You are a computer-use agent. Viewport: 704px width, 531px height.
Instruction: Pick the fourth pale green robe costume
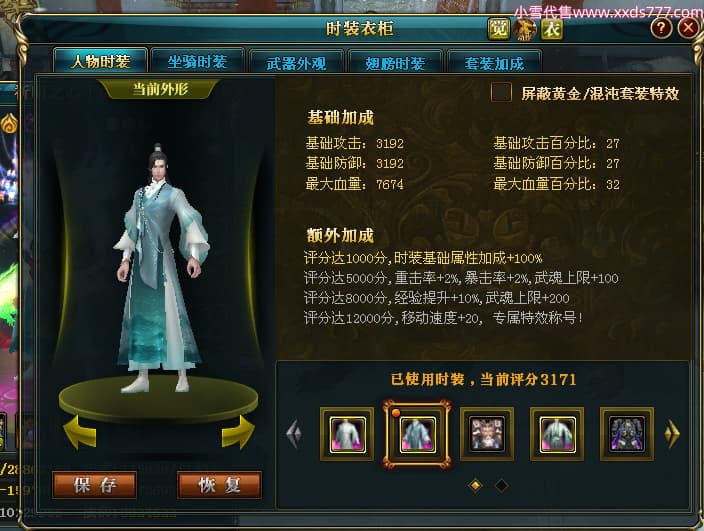click(557, 434)
